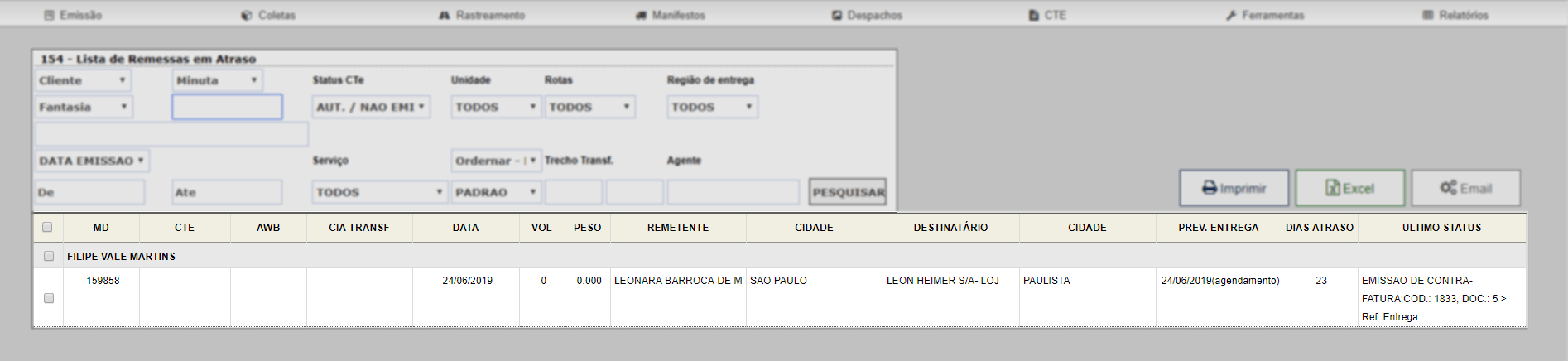Screen dimensions: 1568x361
Task: Select the checkbox for row 159858
Action: click(49, 298)
